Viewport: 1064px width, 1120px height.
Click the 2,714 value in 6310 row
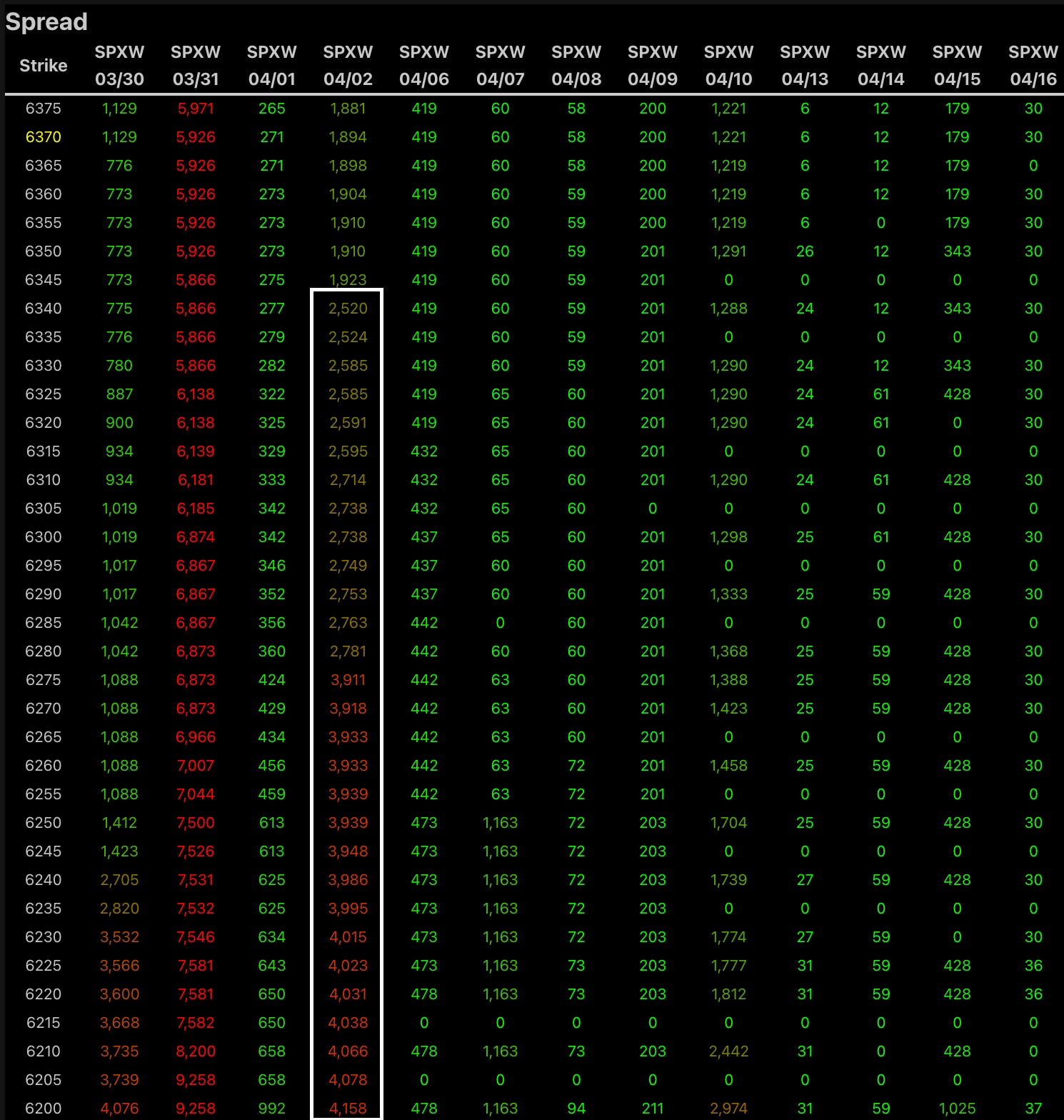coord(348,480)
